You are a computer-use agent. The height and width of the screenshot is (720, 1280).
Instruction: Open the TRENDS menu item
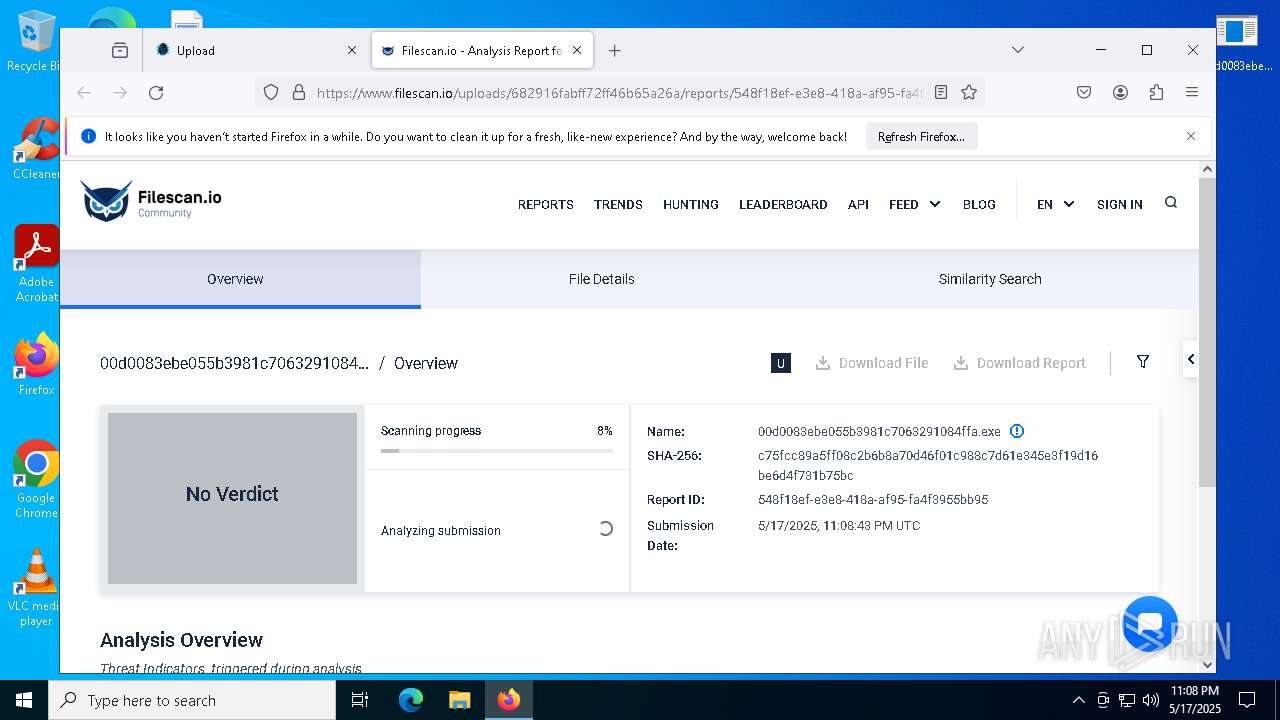(618, 204)
